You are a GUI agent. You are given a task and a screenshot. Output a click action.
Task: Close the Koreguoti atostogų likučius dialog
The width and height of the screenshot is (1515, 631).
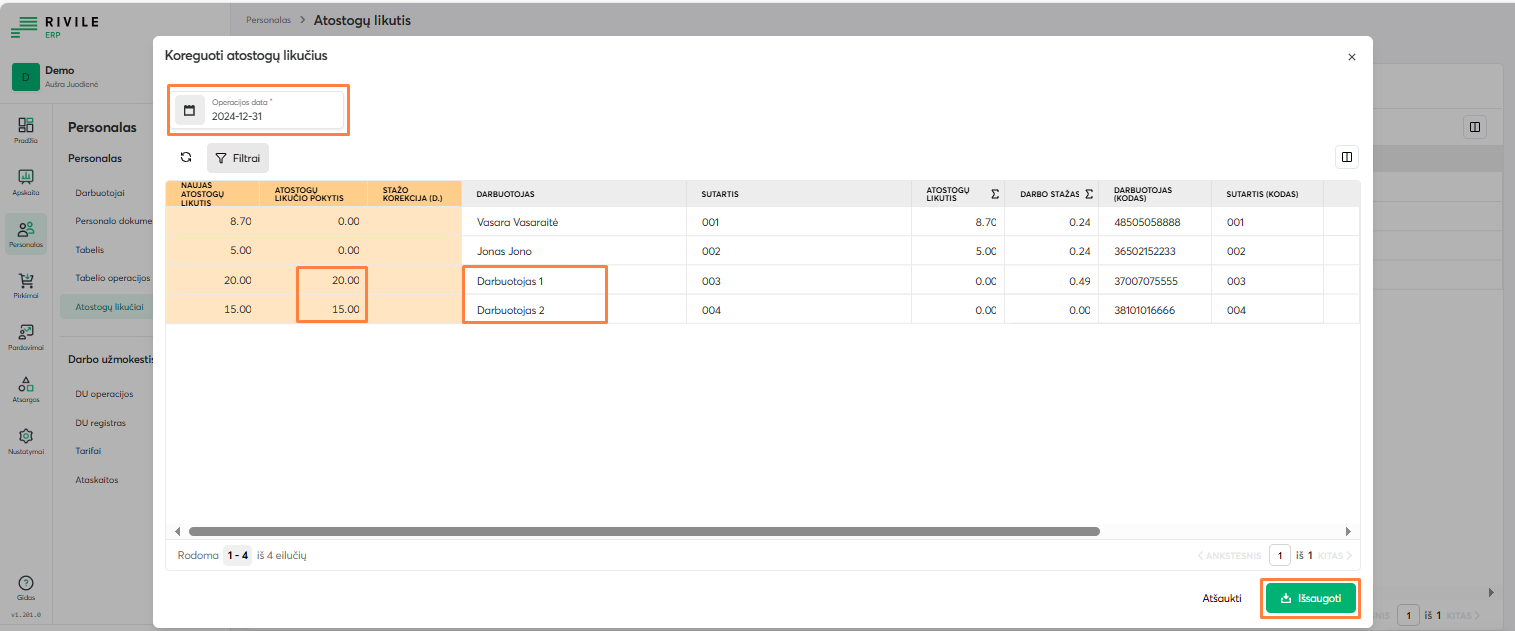1351,57
